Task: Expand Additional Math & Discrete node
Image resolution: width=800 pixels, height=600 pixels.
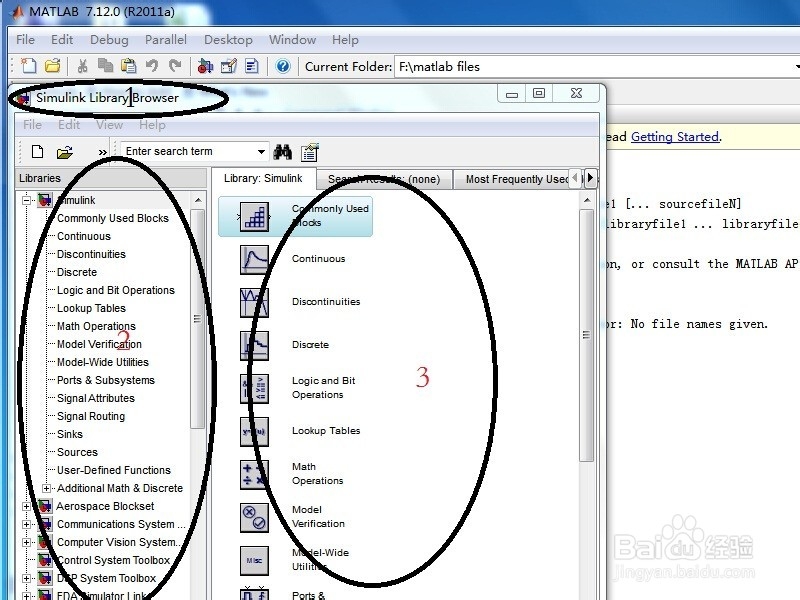Action: (x=46, y=488)
